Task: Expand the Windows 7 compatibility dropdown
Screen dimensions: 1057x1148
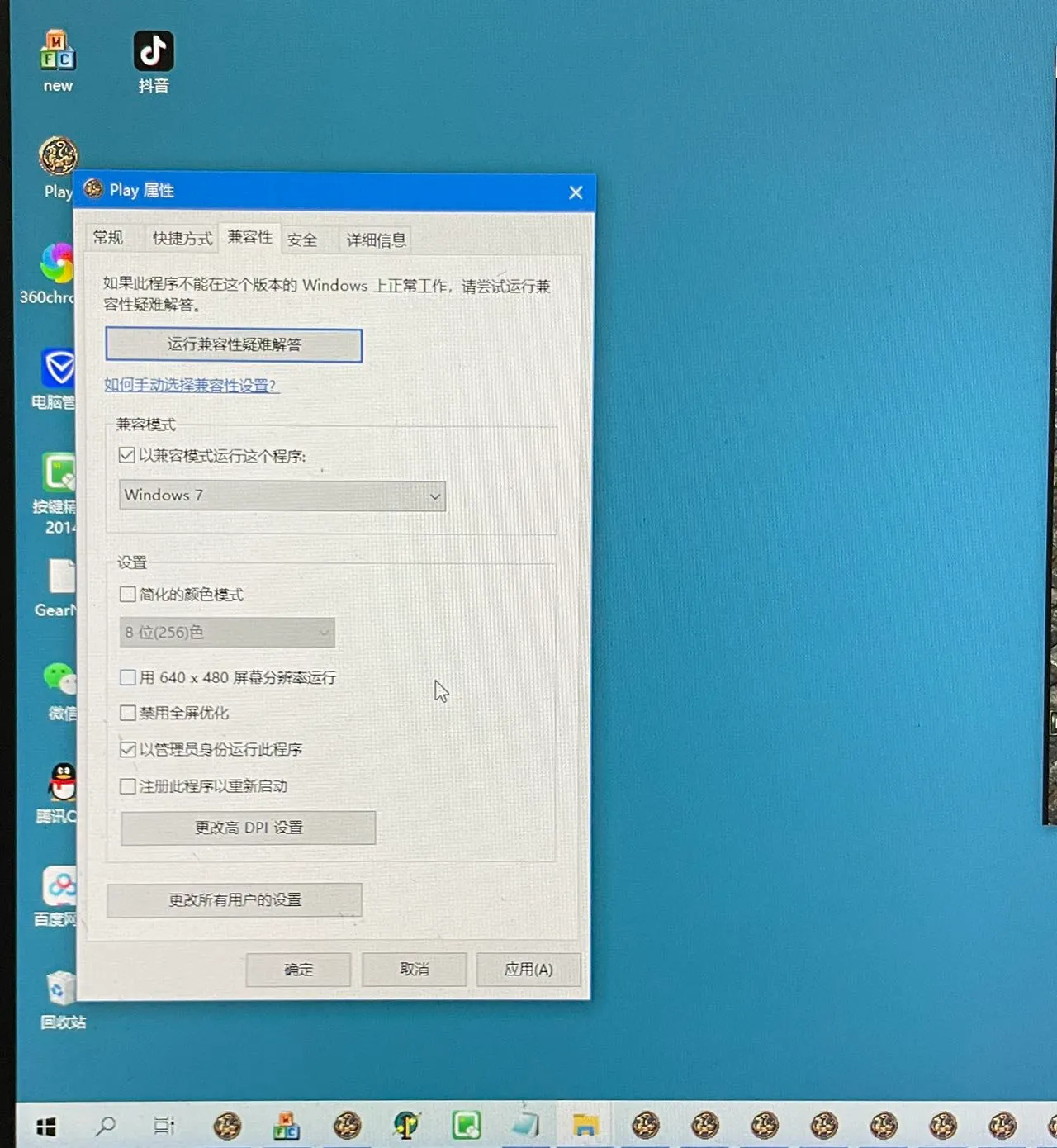Action: point(282,496)
